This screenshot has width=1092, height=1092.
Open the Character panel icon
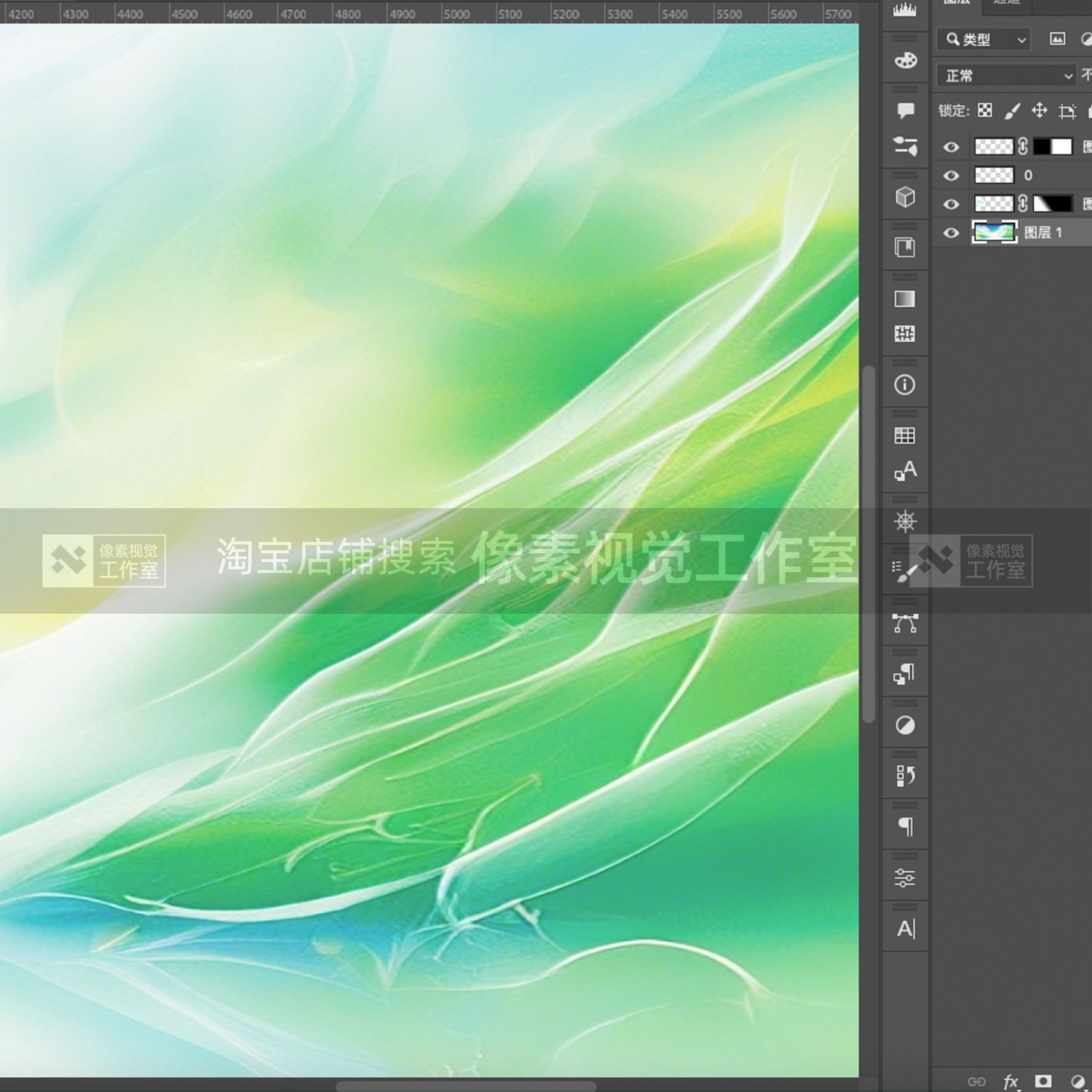coord(905,929)
